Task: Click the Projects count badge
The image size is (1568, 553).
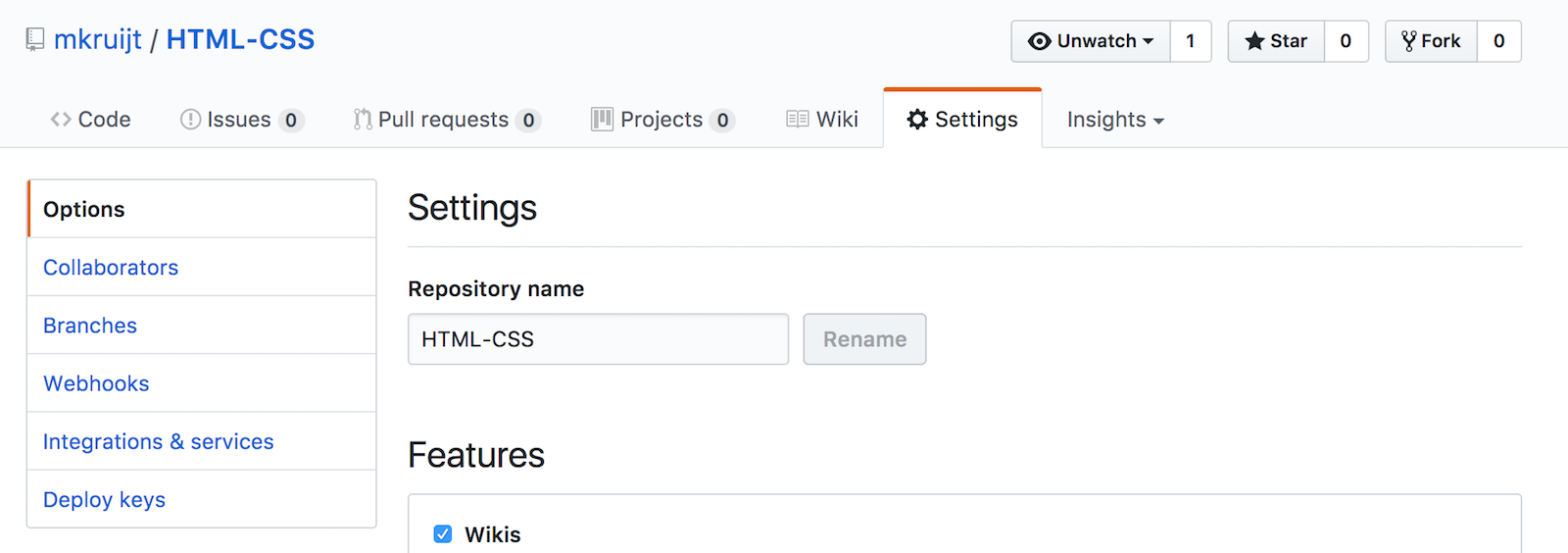Action: point(722,121)
